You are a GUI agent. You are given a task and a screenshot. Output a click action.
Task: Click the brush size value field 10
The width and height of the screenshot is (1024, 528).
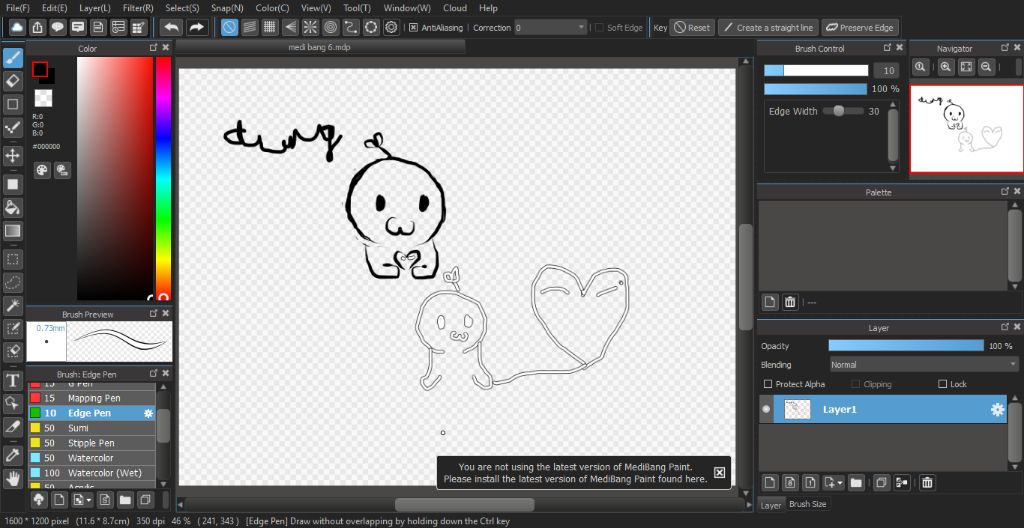point(886,71)
